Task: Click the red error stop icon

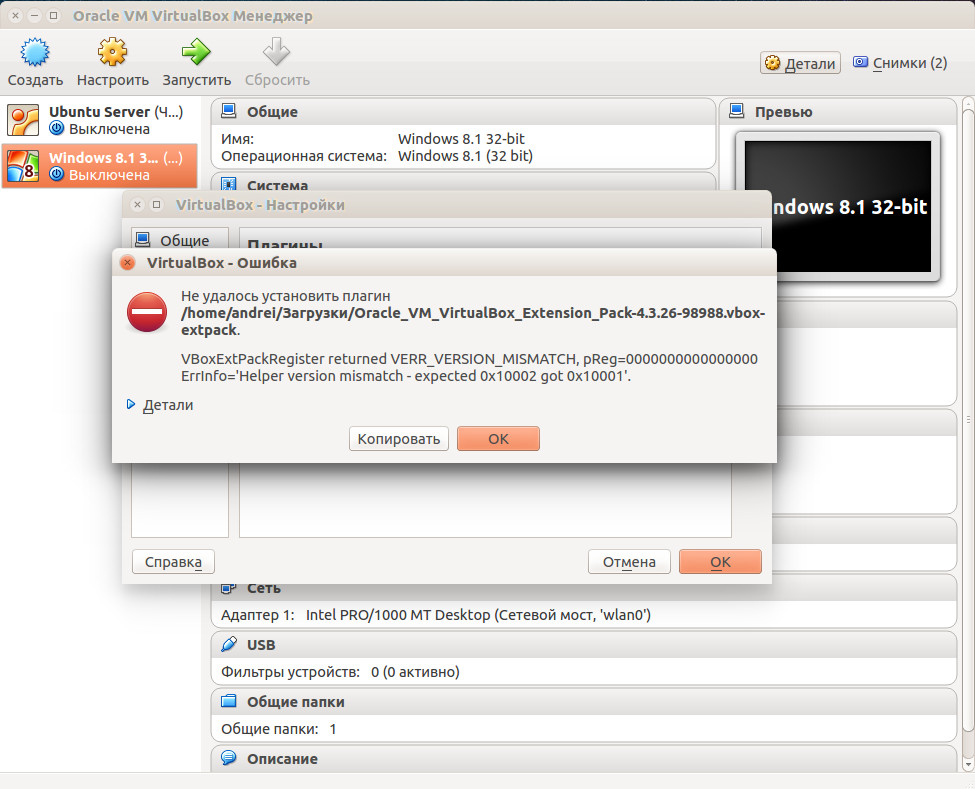Action: 147,312
